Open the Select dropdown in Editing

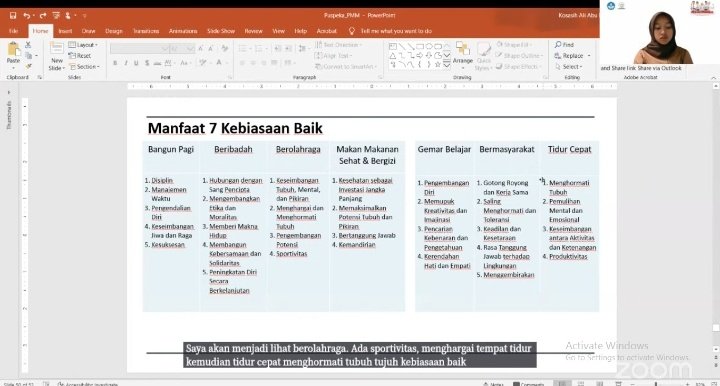click(x=568, y=67)
